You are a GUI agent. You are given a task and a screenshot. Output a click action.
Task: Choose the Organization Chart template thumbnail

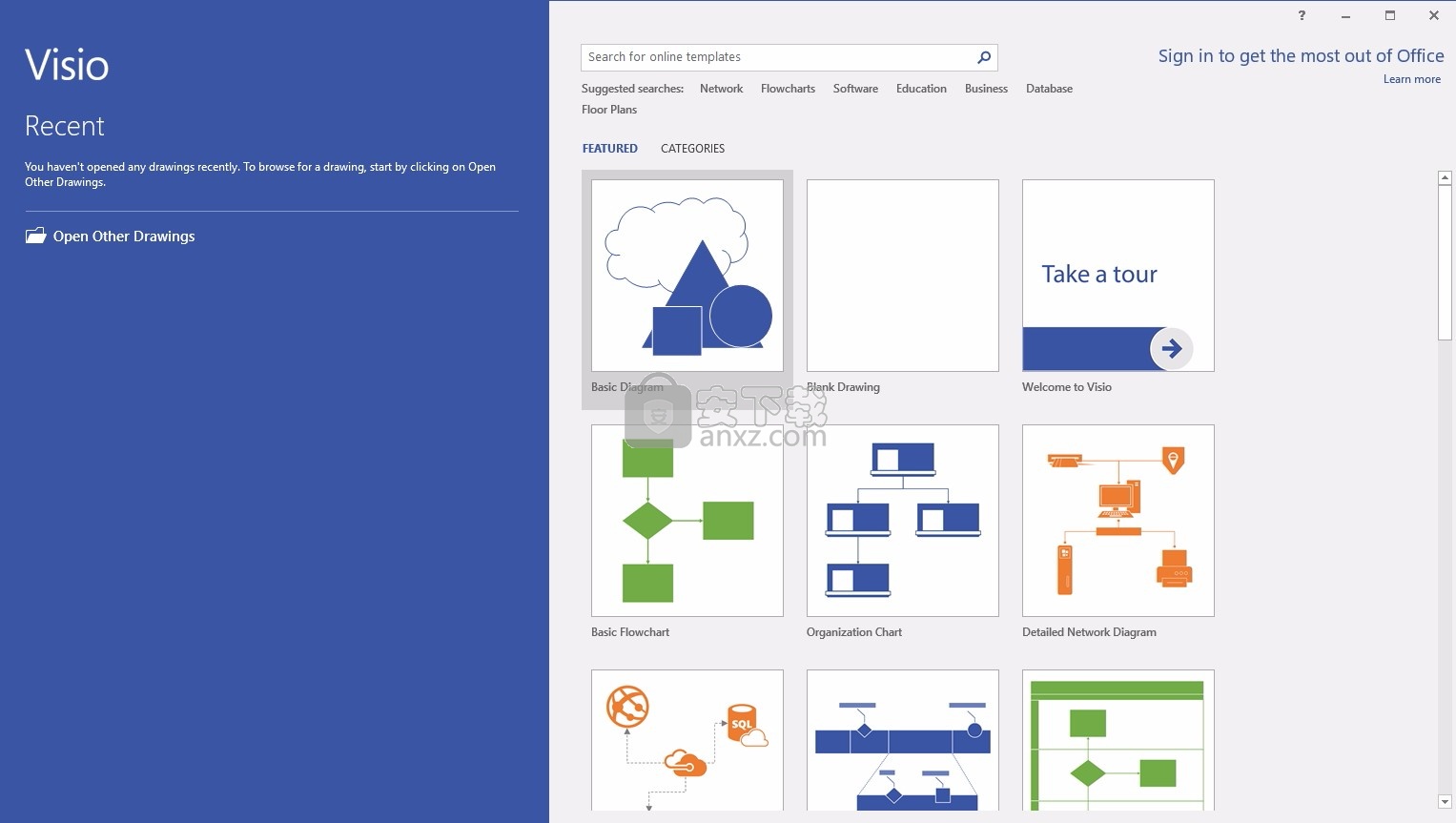click(x=903, y=521)
